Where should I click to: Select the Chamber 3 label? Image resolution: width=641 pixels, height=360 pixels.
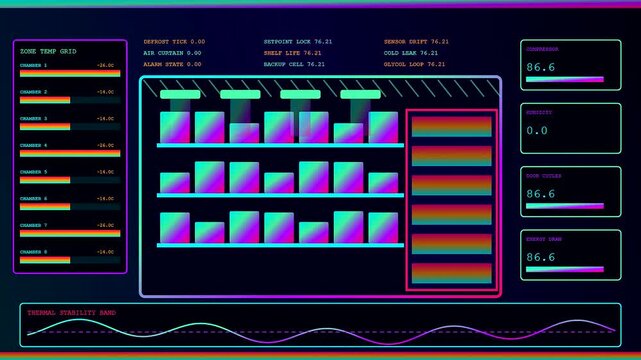click(x=34, y=119)
